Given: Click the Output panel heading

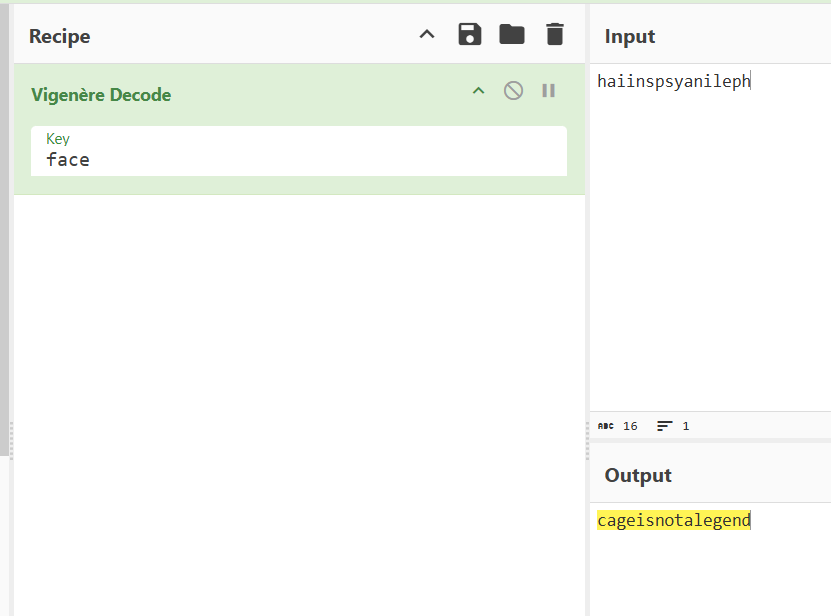Looking at the screenshot, I should click(x=638, y=475).
